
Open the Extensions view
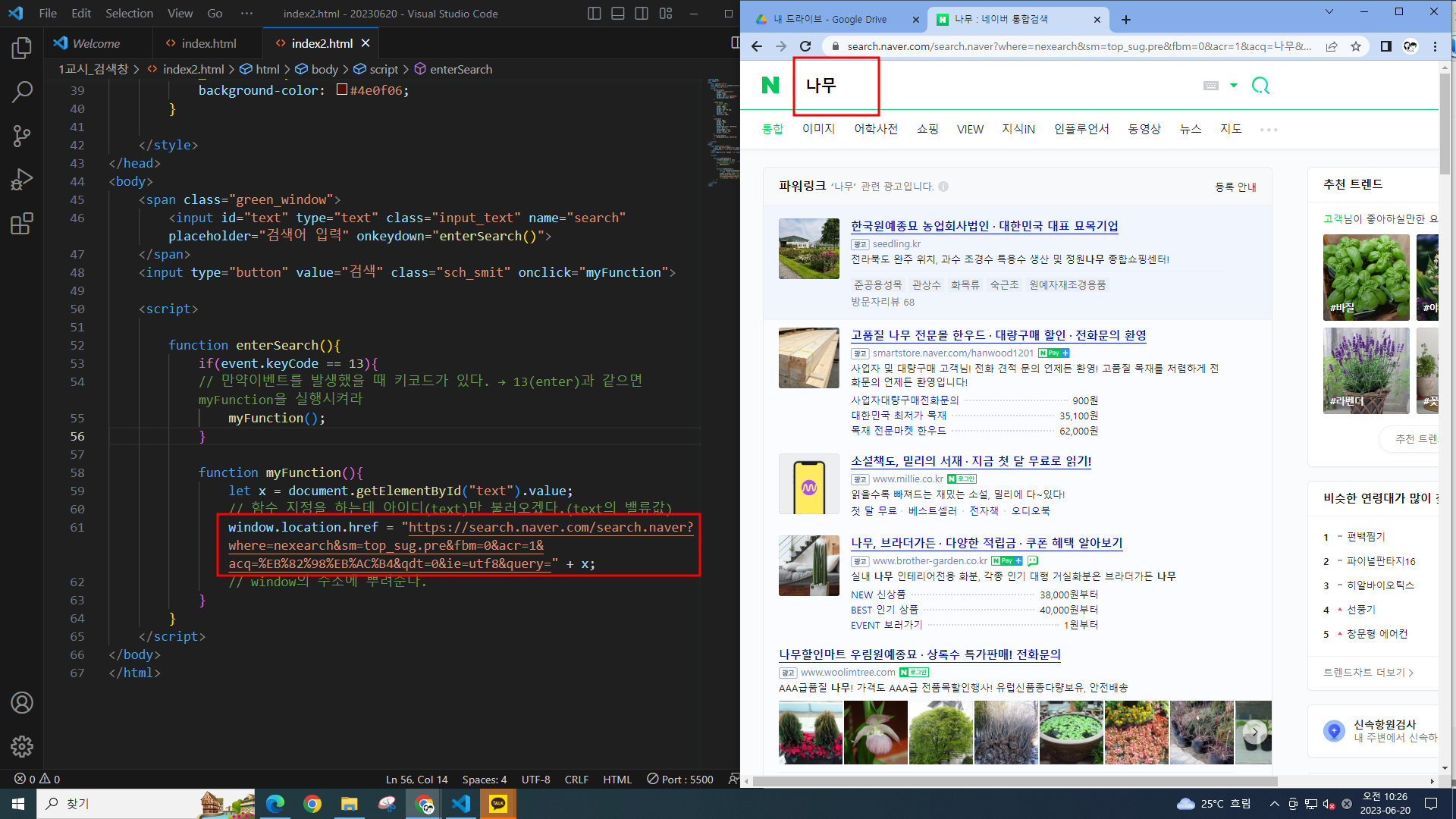[x=22, y=224]
